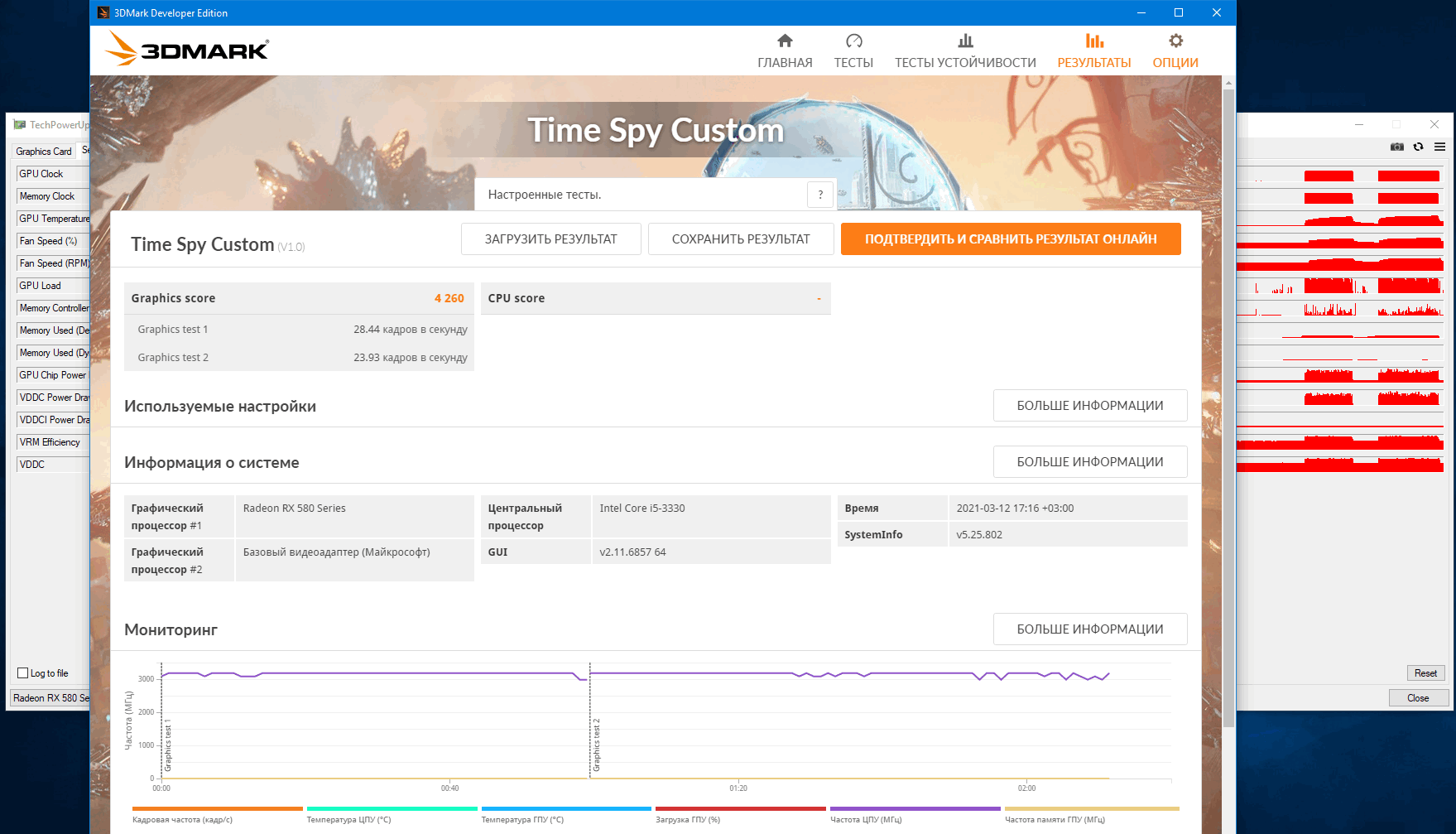
Task: Click Reset button in TechPowerUp
Action: pyautogui.click(x=1425, y=673)
